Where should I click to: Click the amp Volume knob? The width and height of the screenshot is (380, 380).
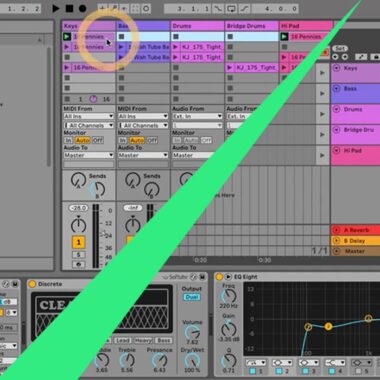pyautogui.click(x=192, y=332)
